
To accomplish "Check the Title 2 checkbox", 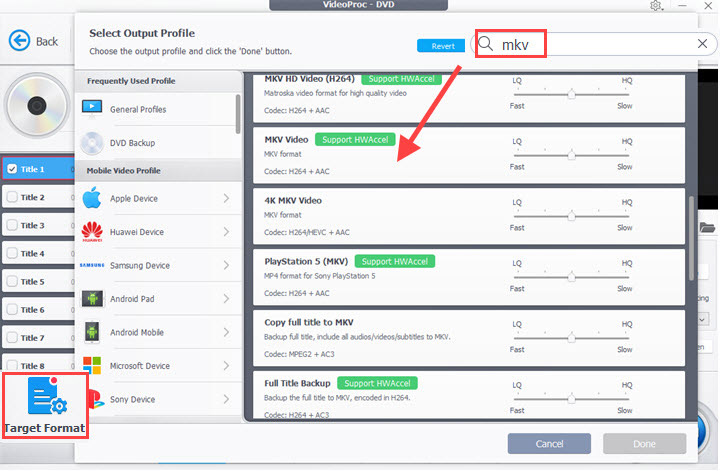I will 12,197.
